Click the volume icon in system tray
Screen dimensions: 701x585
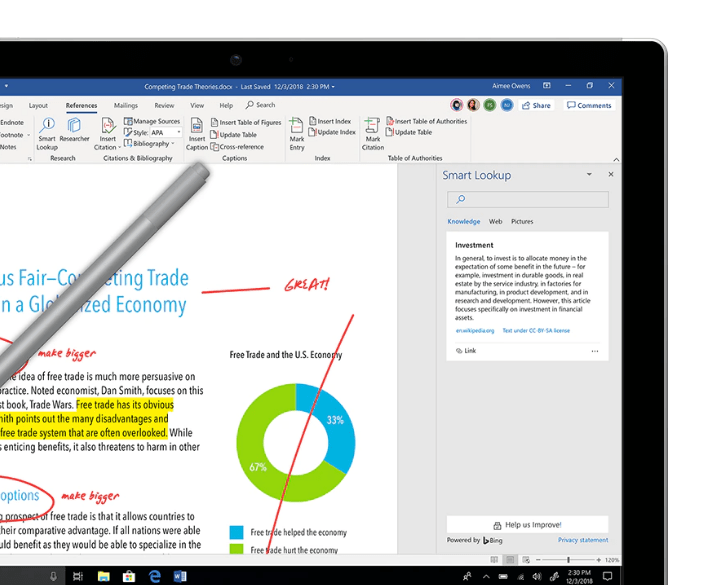(537, 577)
